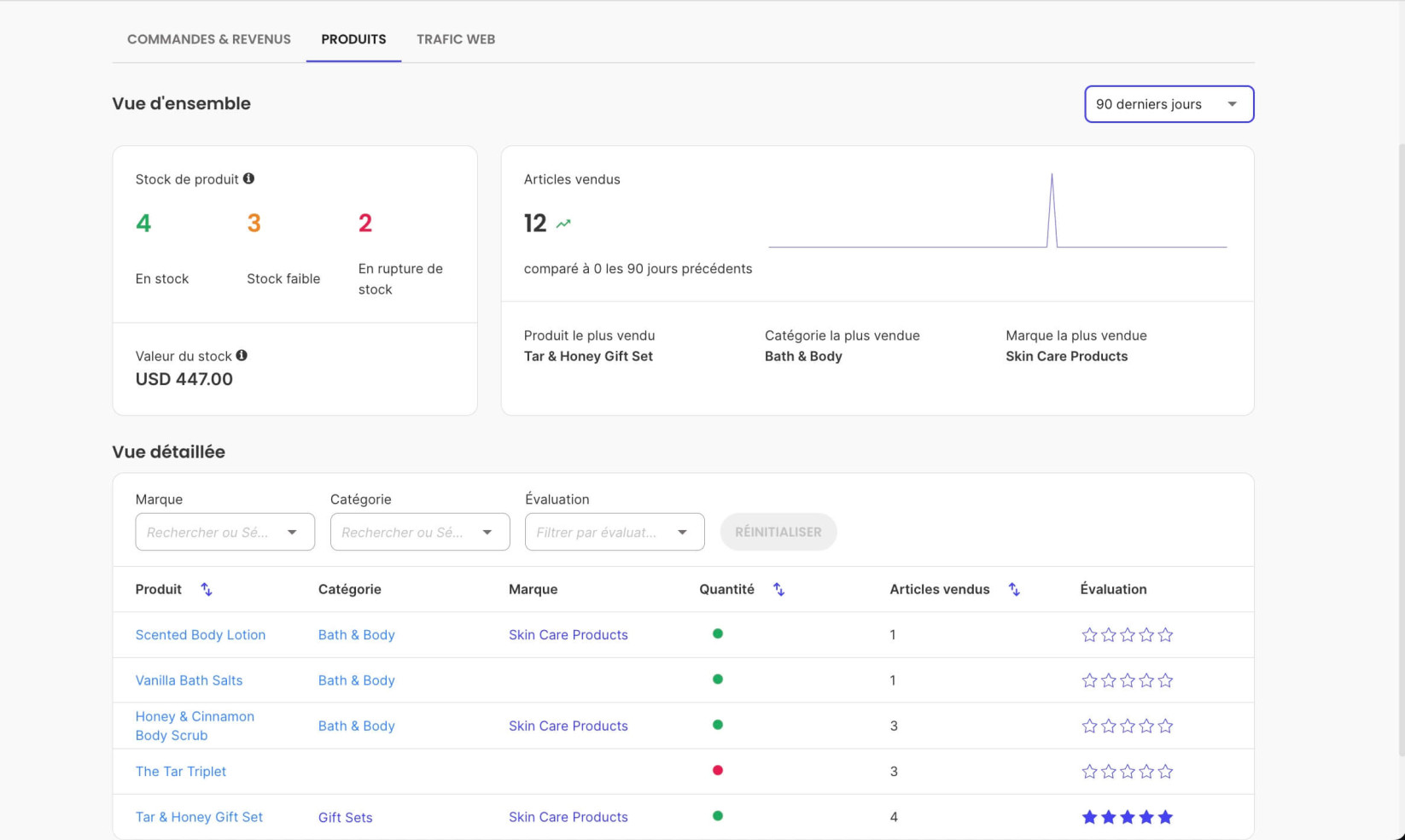Image resolution: width=1405 pixels, height=840 pixels.
Task: Click Bath & Body under Catégorie la plus vendue
Action: [803, 356]
